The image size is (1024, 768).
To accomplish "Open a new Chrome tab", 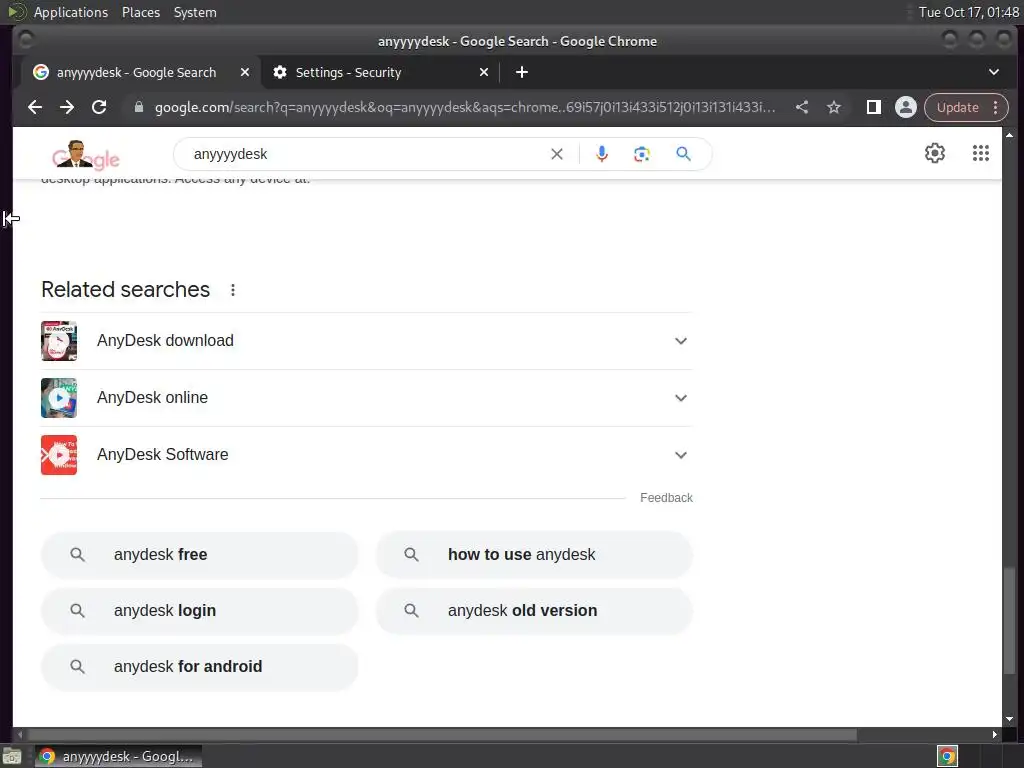I will pos(522,72).
